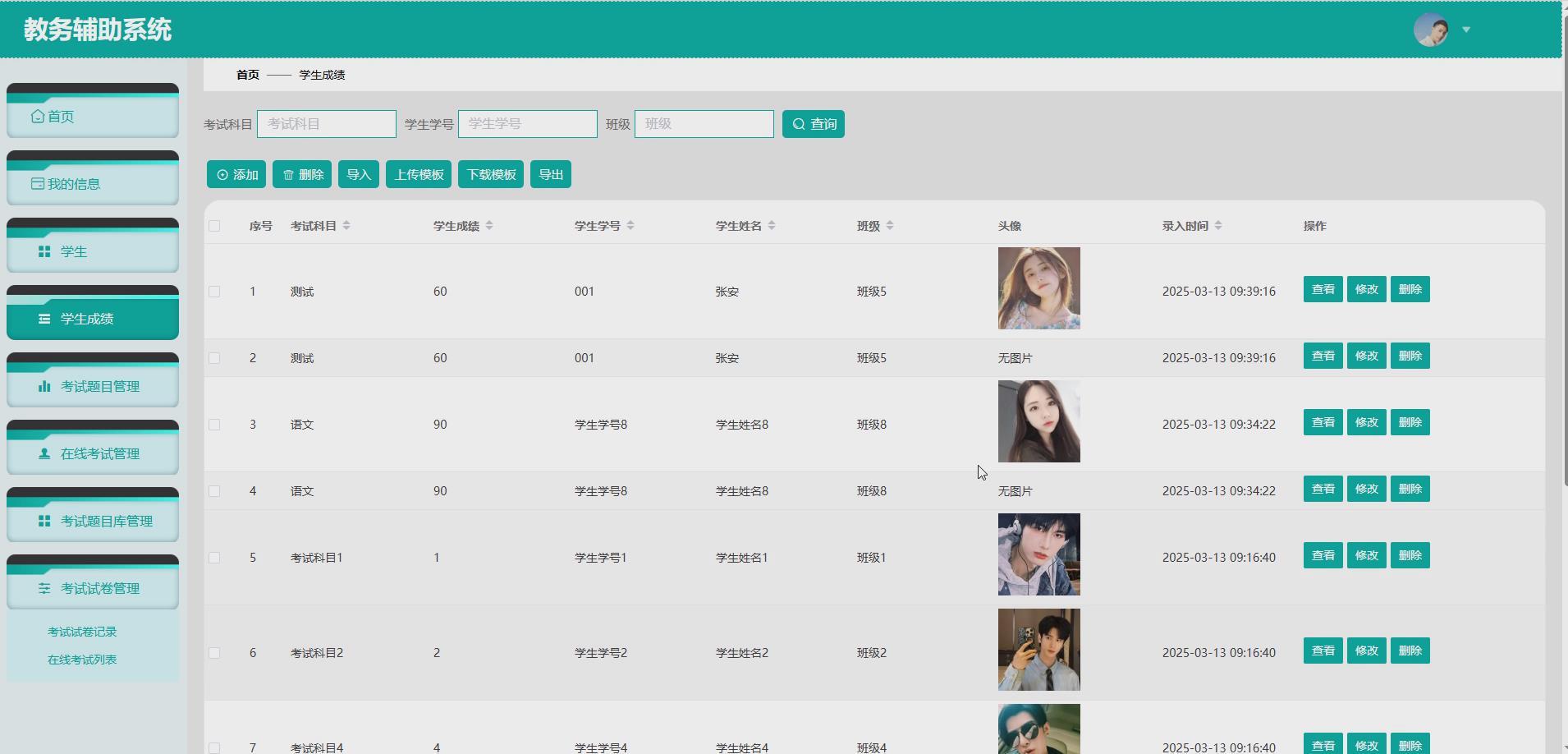Click the bar chart icon beside 考试题目管理

point(44,386)
